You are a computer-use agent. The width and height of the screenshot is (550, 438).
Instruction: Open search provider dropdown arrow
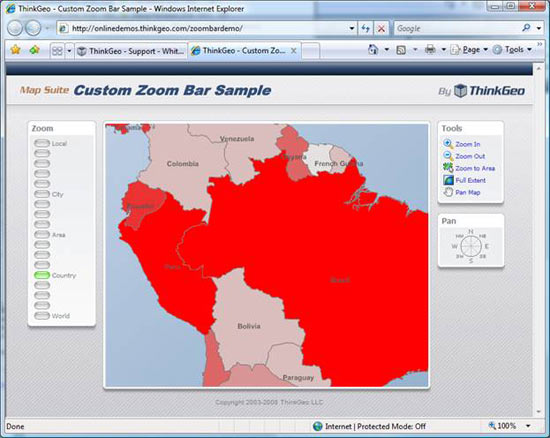[539, 28]
